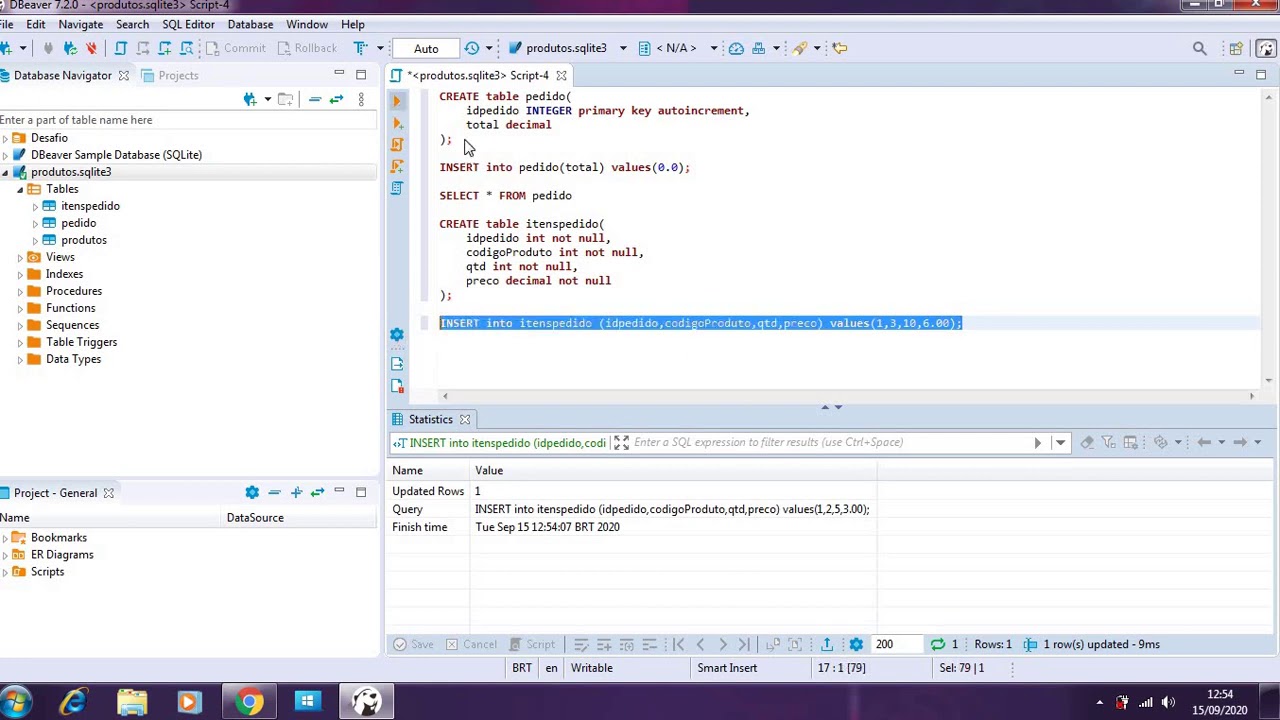Run the Execute SQL Script icon
The height and width of the screenshot is (720, 1280).
pyautogui.click(x=397, y=144)
